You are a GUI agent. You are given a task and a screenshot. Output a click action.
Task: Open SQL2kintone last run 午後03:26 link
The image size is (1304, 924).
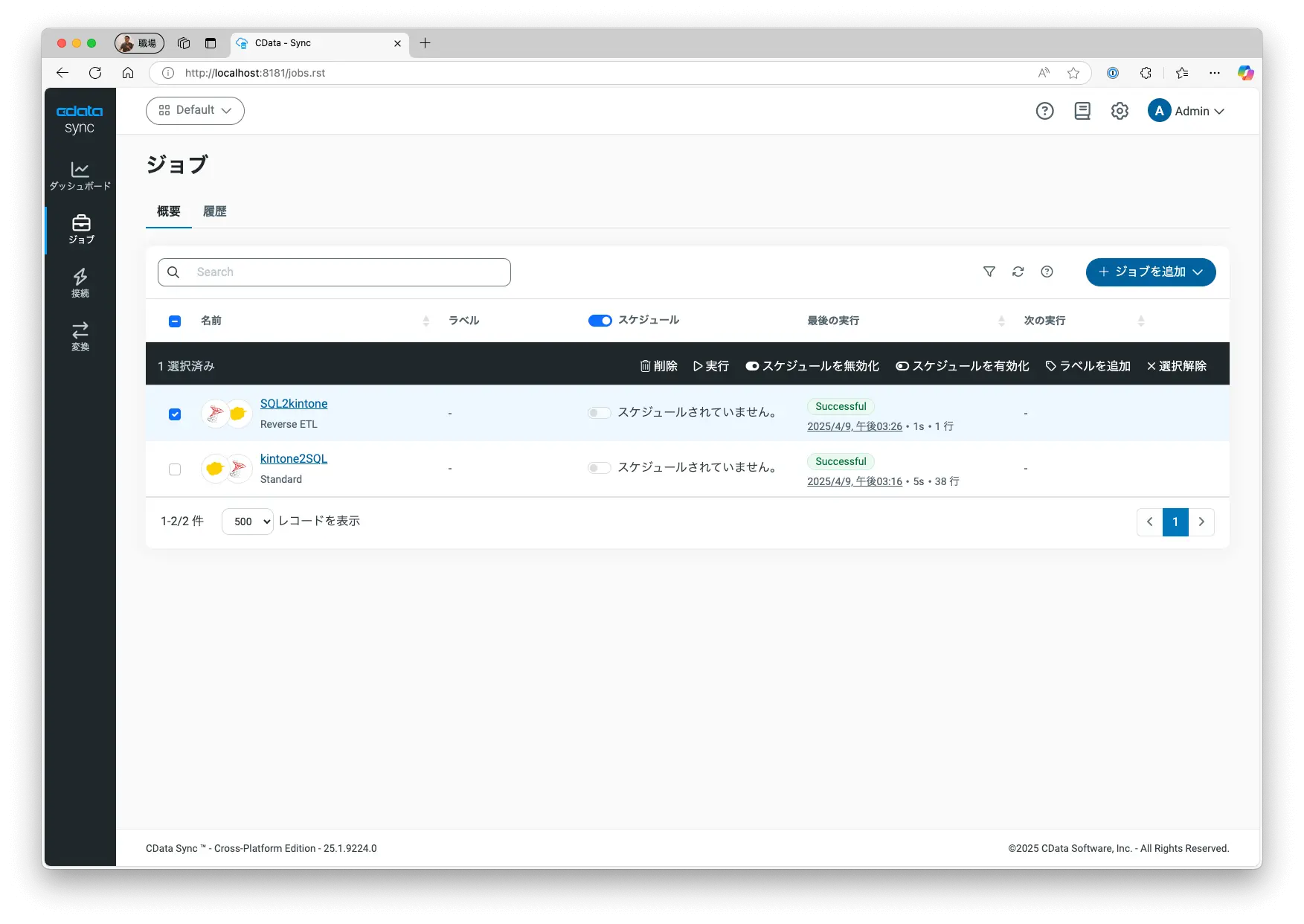(x=855, y=426)
